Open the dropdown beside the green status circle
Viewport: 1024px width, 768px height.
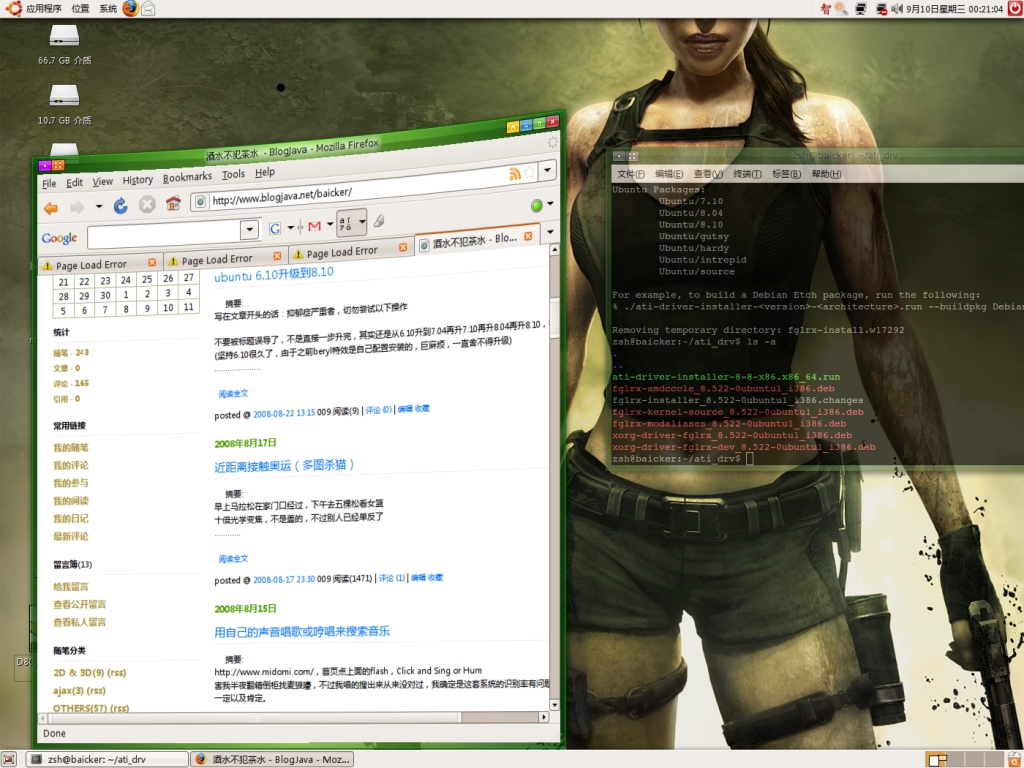[551, 204]
